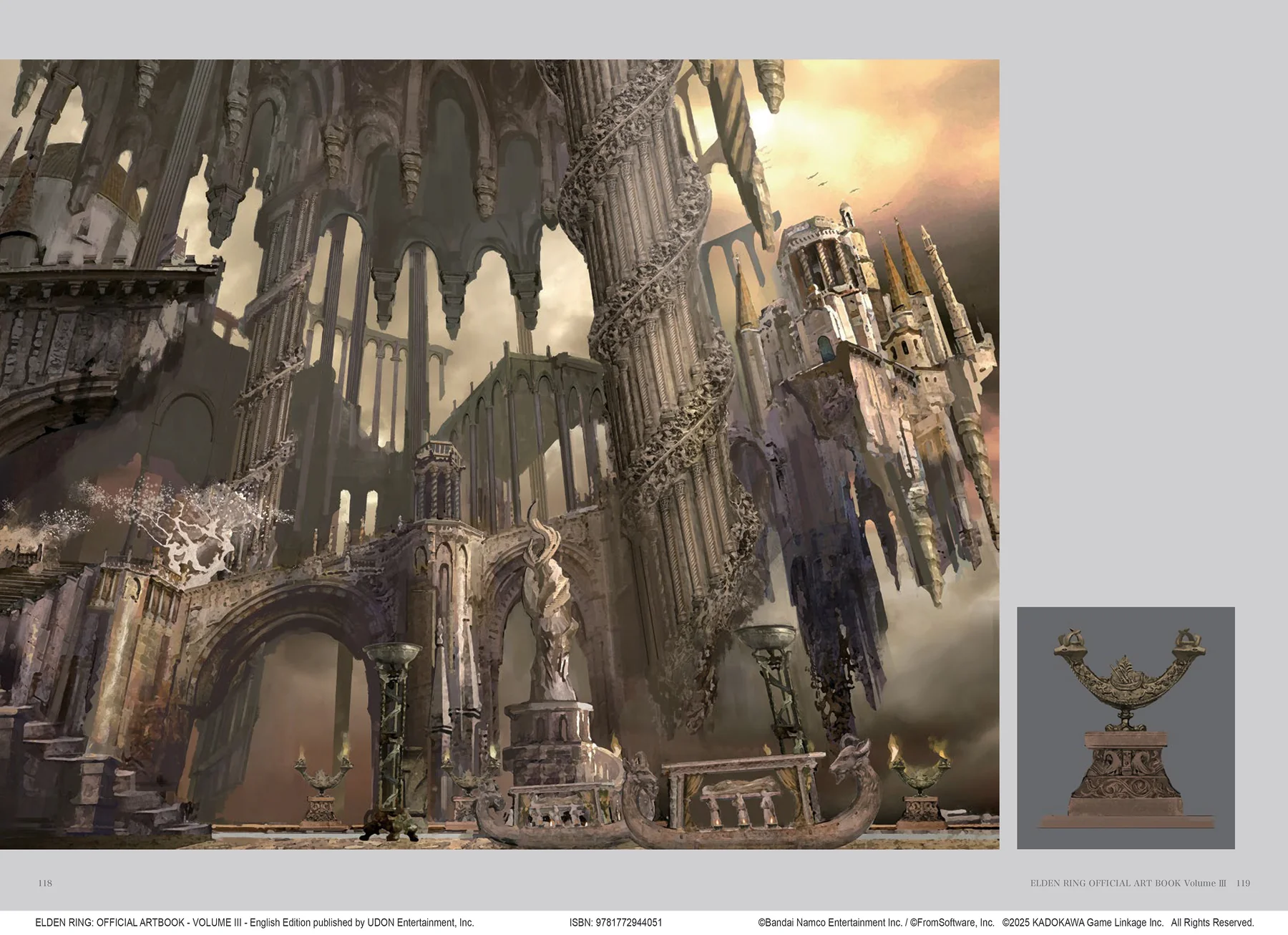The image size is (1288, 935).
Task: Click the brazier concept art thumbnail
Action: coord(1126,727)
